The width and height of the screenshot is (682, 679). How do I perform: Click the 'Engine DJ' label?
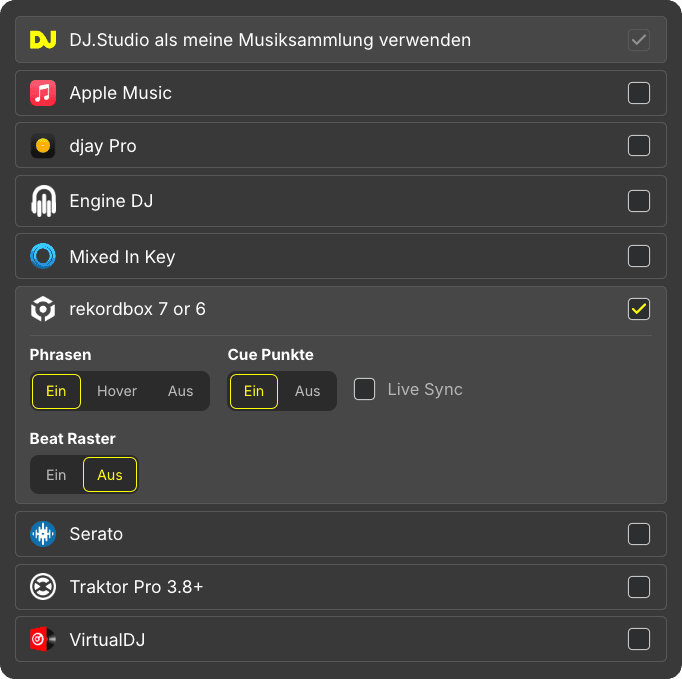111,201
